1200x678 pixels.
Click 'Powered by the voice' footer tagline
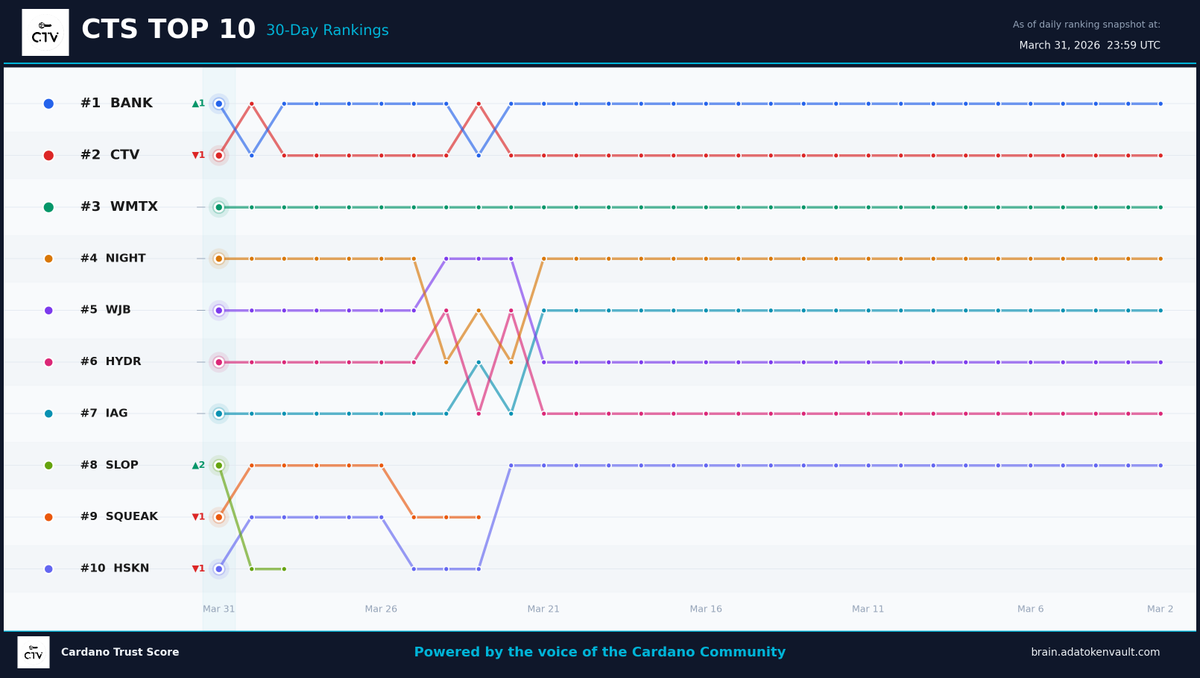point(600,652)
